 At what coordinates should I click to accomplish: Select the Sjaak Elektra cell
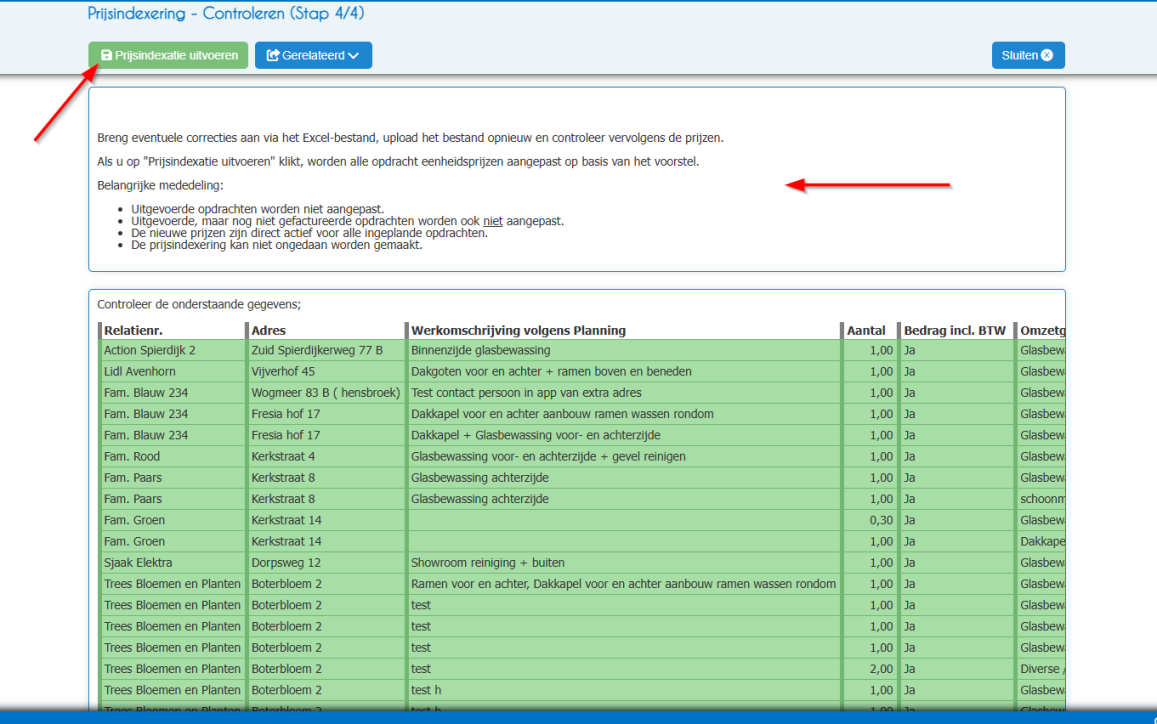point(172,563)
